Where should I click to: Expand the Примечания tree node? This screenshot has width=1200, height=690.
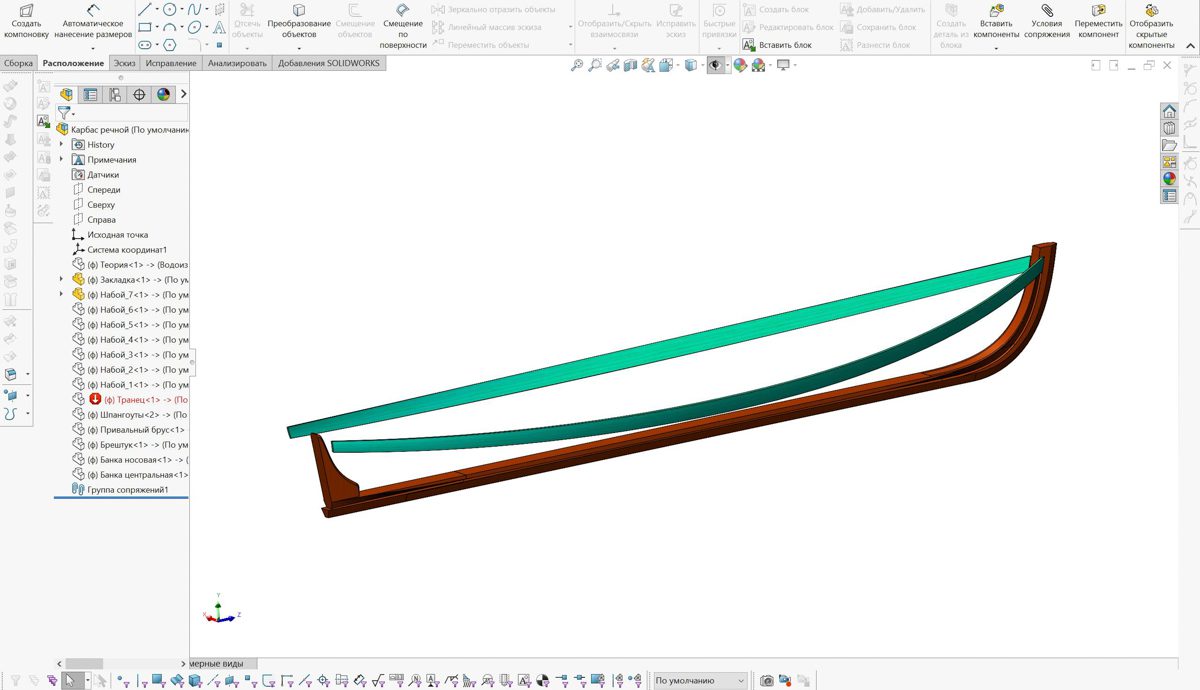coord(62,160)
